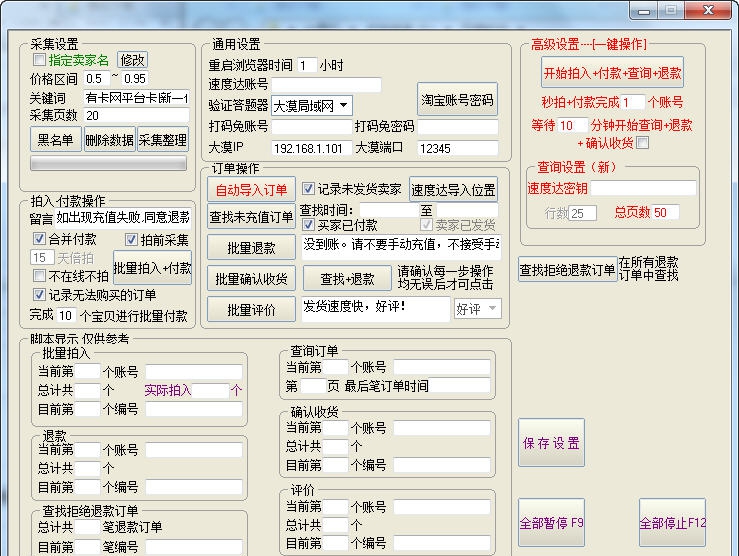Click the 采集页数 field showing 20

click(137, 116)
